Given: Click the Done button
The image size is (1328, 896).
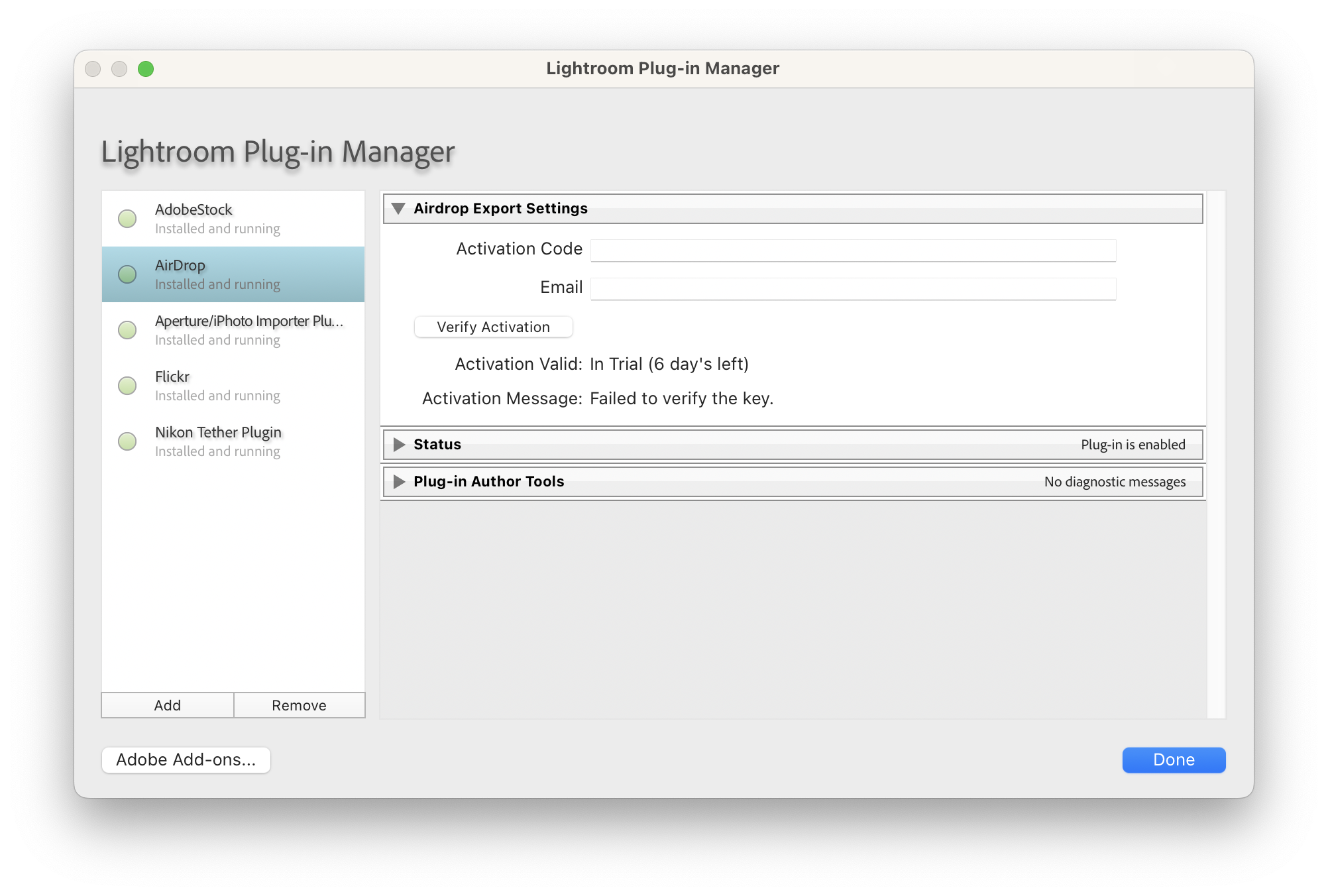Looking at the screenshot, I should [x=1174, y=759].
